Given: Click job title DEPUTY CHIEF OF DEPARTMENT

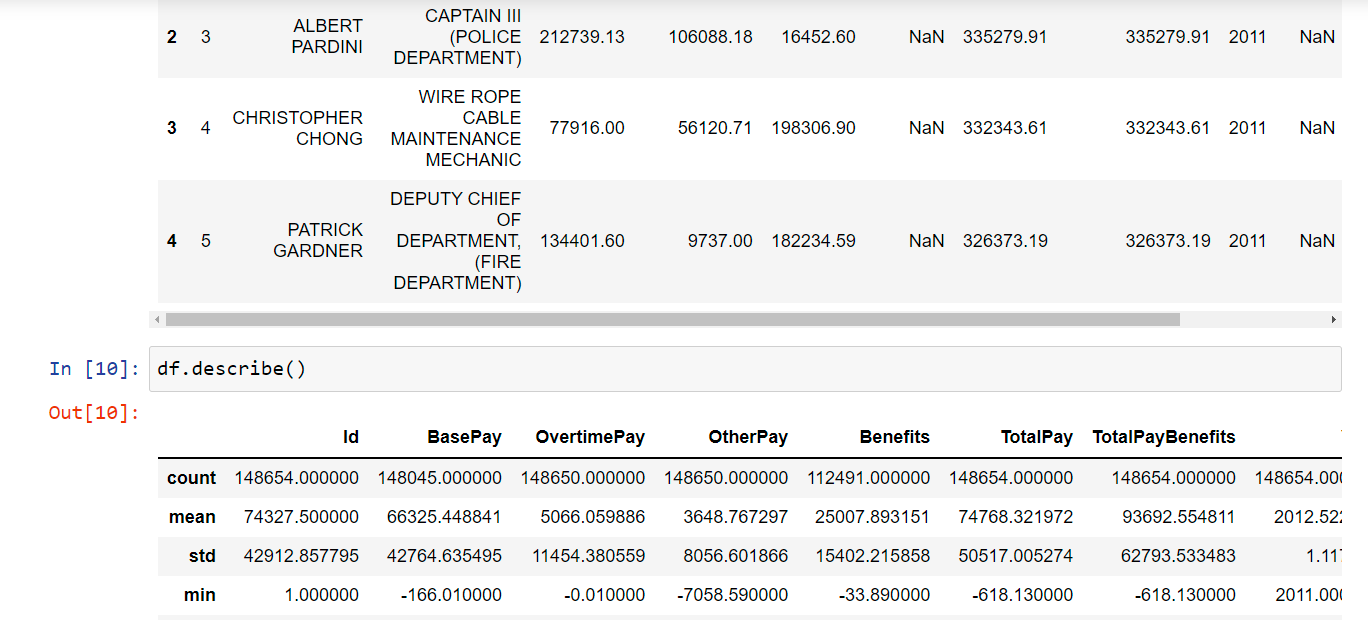Looking at the screenshot, I should click(x=456, y=240).
